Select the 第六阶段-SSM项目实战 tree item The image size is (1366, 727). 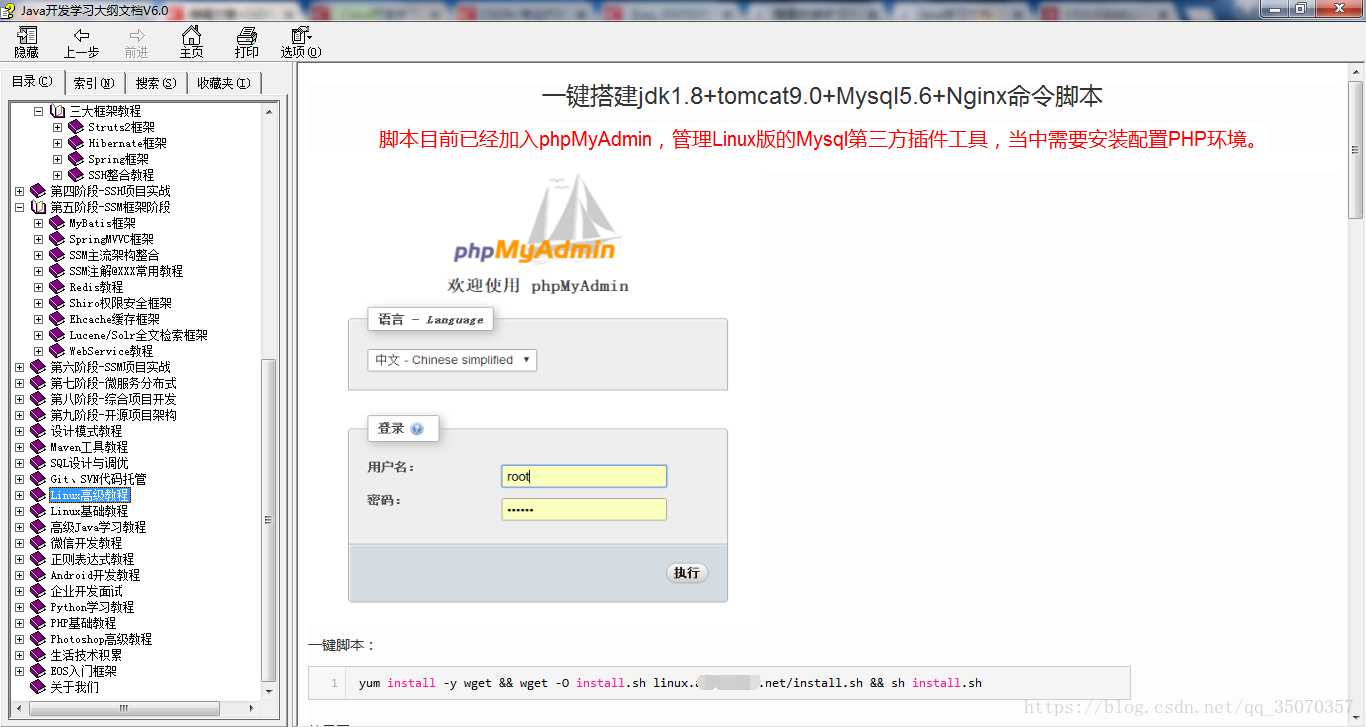click(x=111, y=367)
